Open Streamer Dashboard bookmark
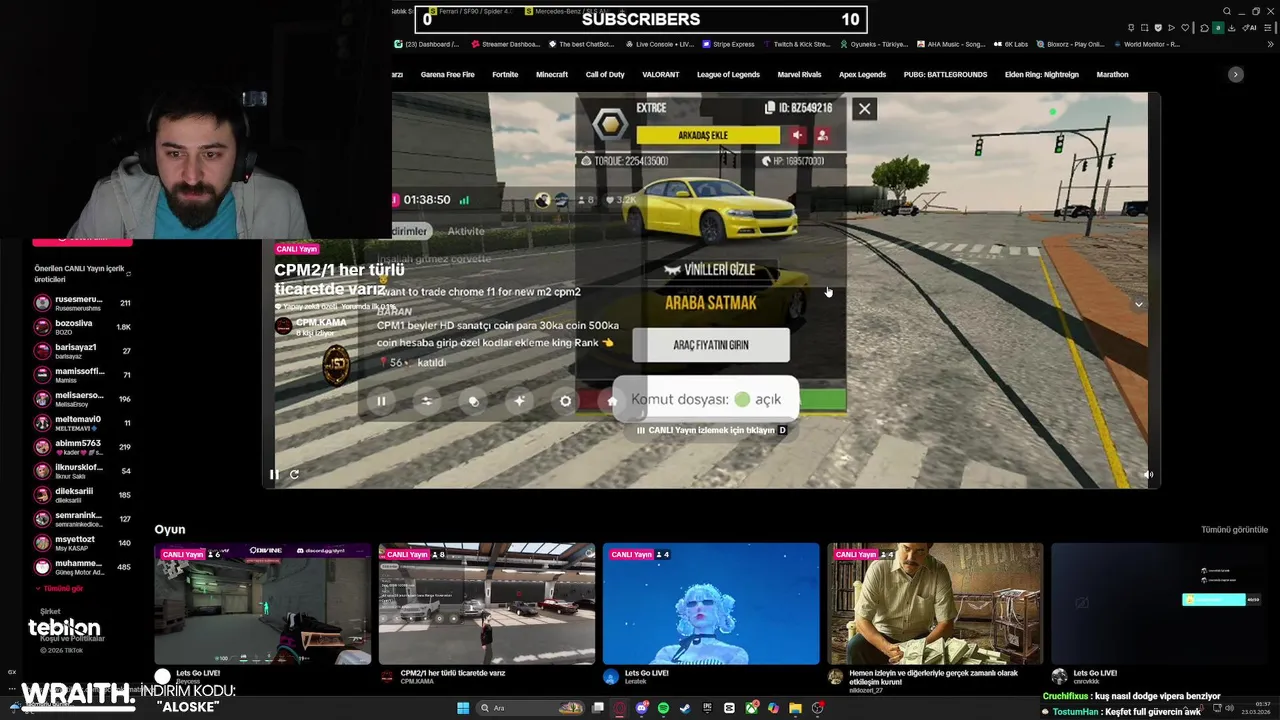The width and height of the screenshot is (1280, 720). click(x=506, y=44)
